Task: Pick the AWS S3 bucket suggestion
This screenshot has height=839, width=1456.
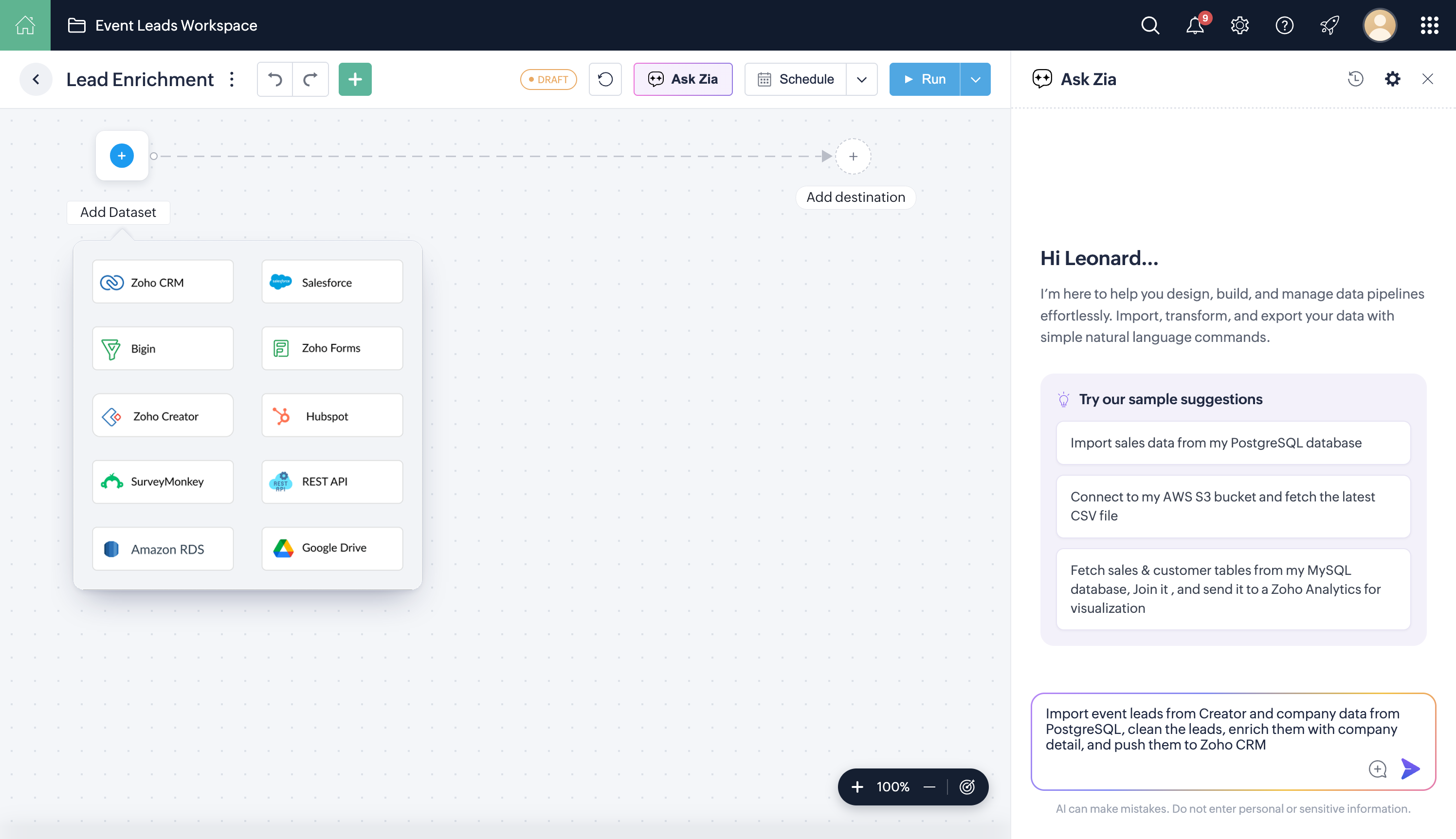Action: [x=1233, y=506]
